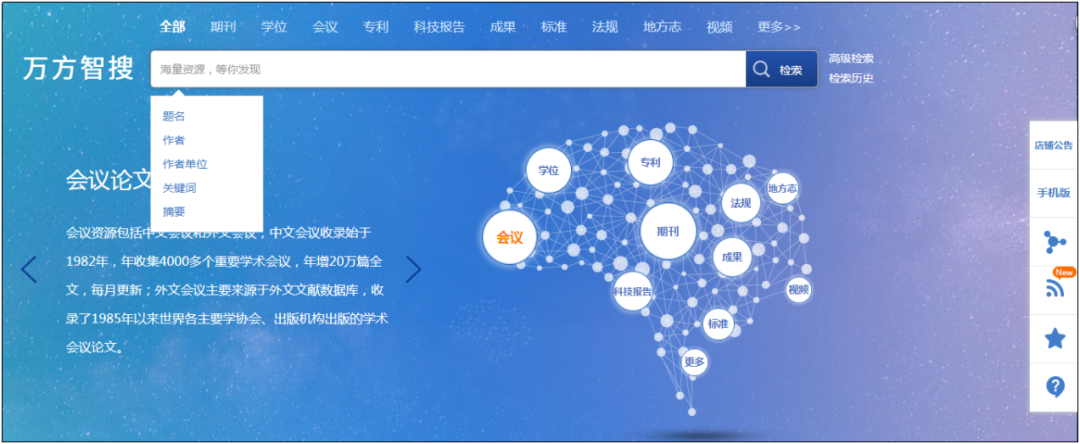
Task: Advance to next carousel slide arrow
Action: pos(413,269)
